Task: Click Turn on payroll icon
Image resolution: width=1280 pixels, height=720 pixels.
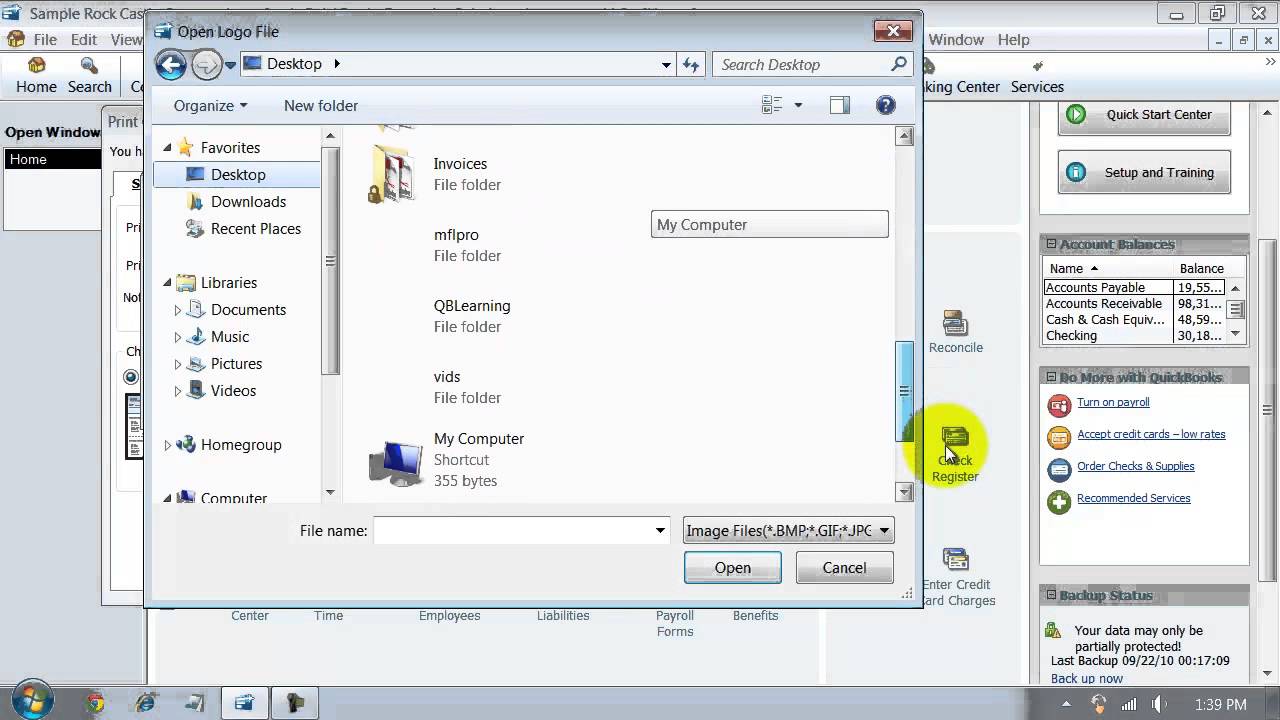Action: click(x=1059, y=405)
